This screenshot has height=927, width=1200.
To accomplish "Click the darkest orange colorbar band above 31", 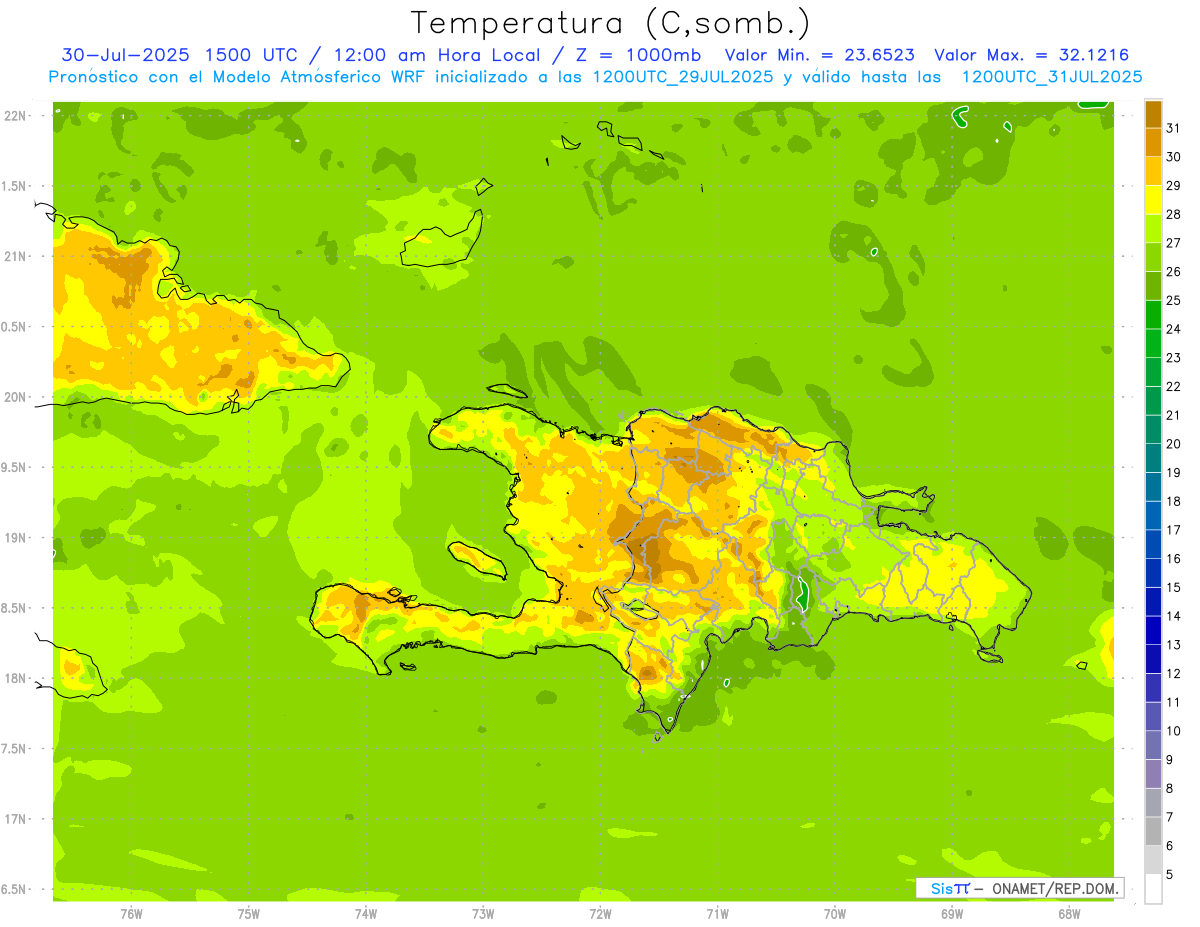I will point(1154,114).
